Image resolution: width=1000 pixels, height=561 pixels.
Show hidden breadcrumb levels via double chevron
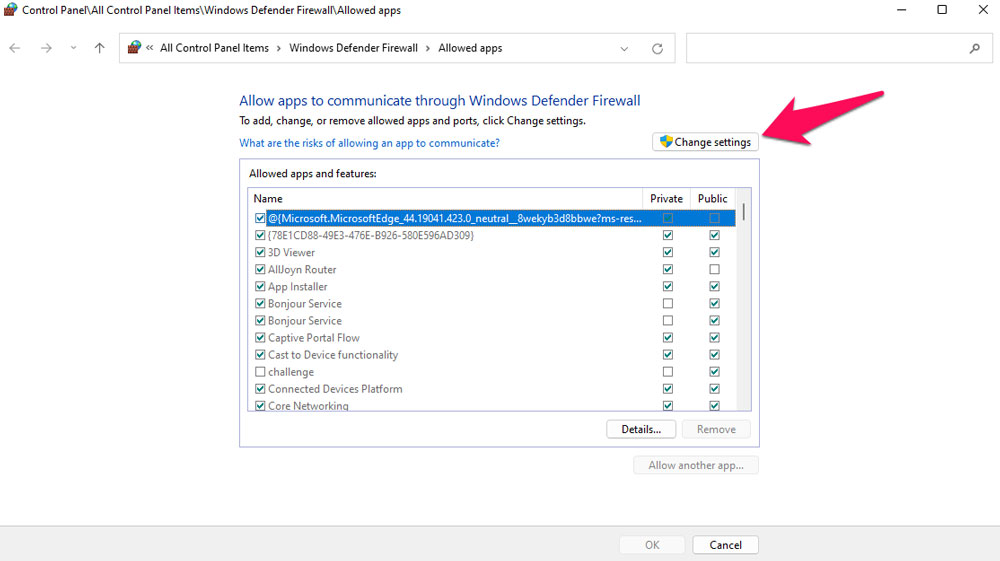tap(150, 48)
